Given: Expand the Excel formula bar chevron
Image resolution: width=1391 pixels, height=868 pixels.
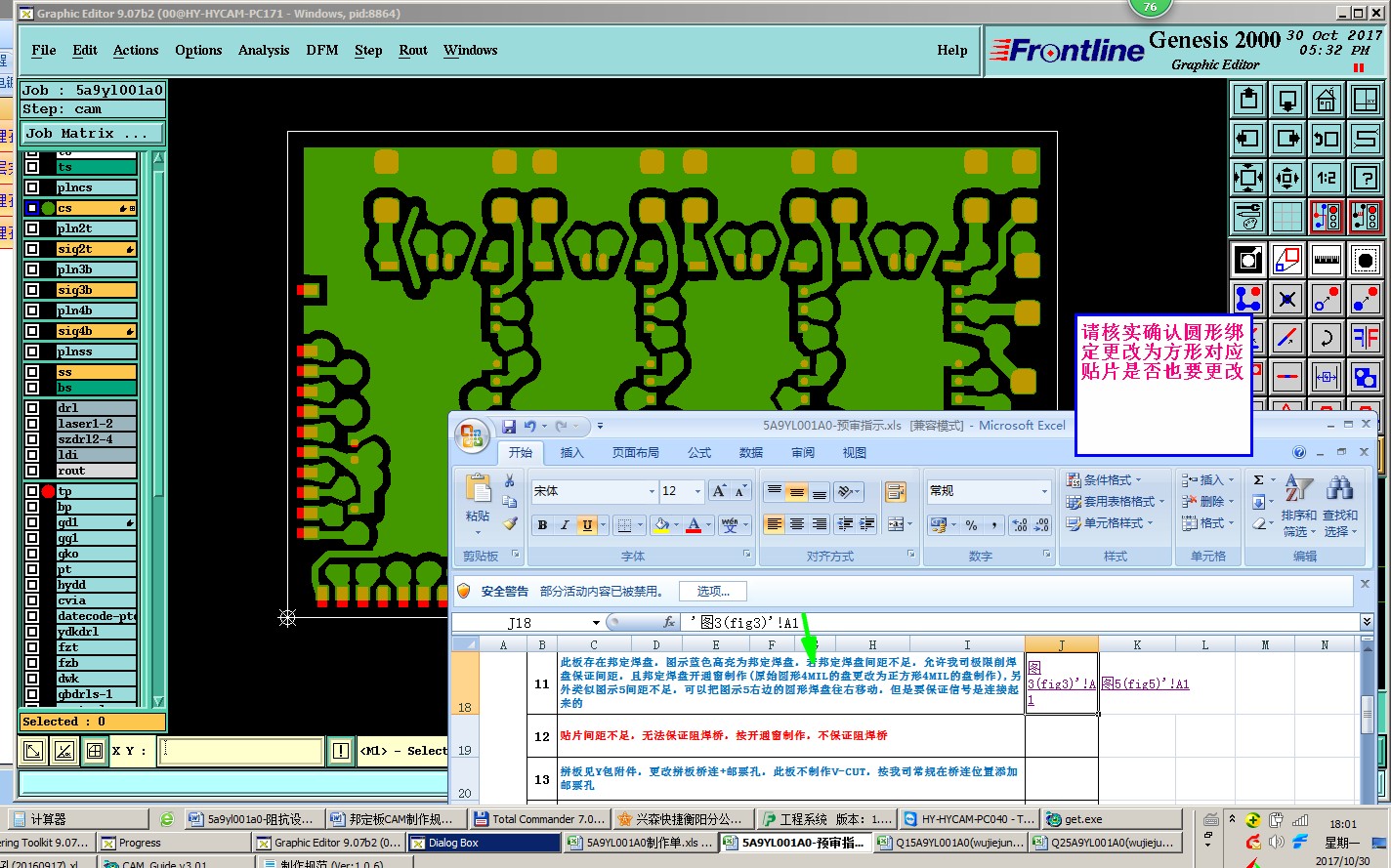Looking at the screenshot, I should (1367, 622).
